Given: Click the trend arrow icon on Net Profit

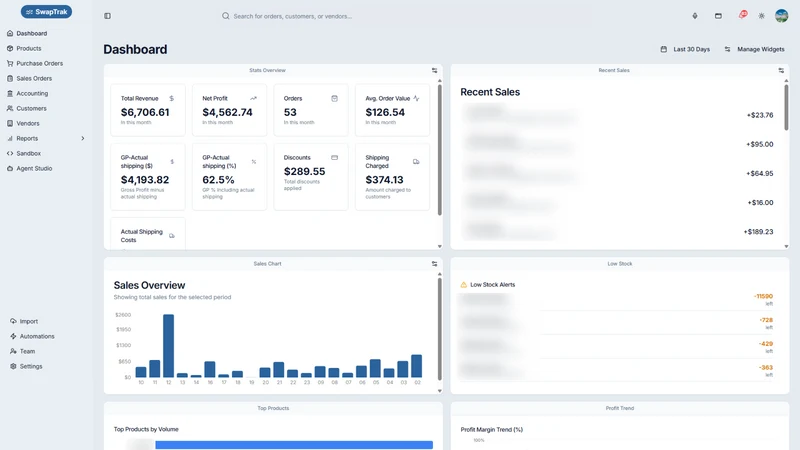Looking at the screenshot, I should 253,98.
